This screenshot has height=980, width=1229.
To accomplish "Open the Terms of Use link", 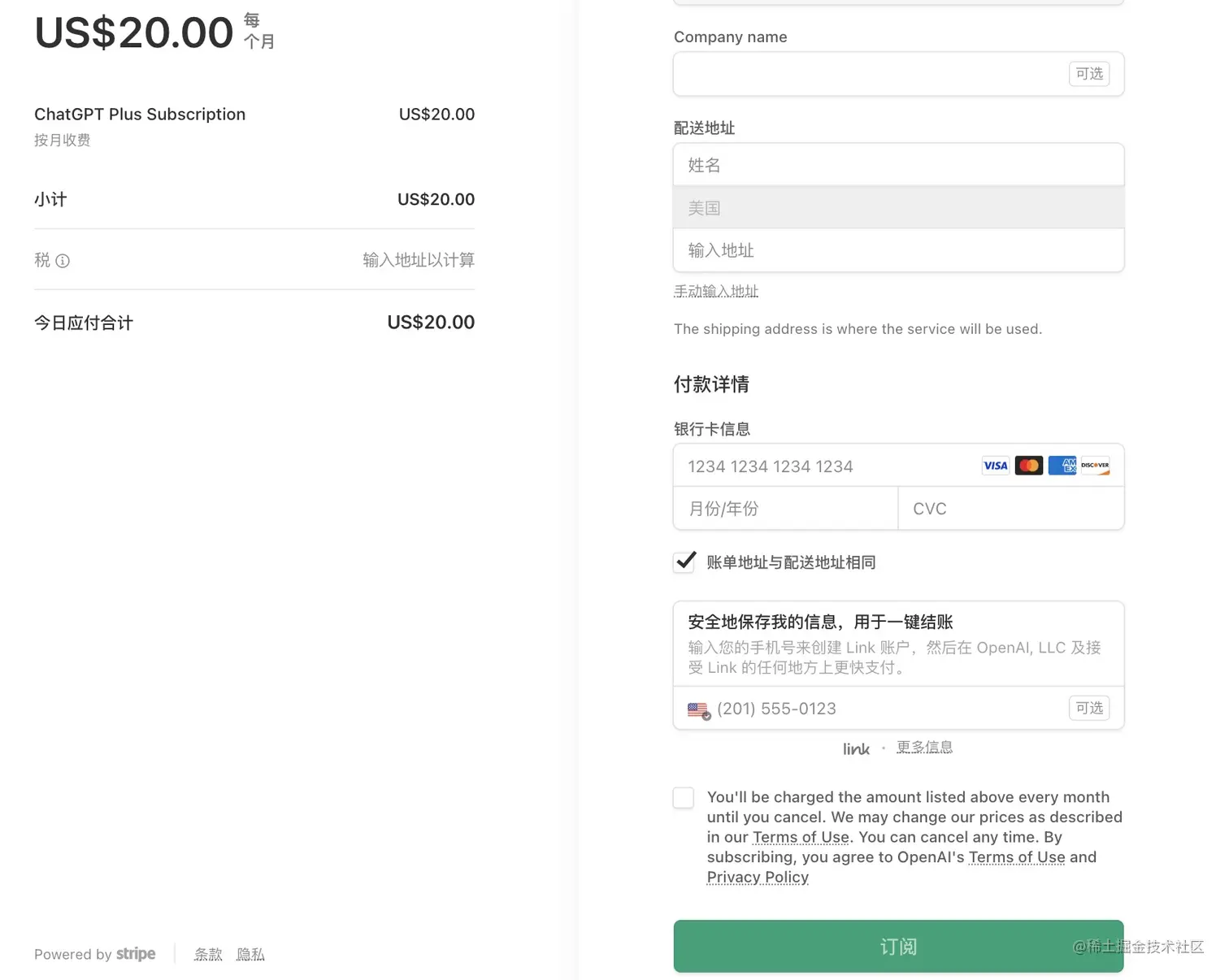I will [x=801, y=837].
